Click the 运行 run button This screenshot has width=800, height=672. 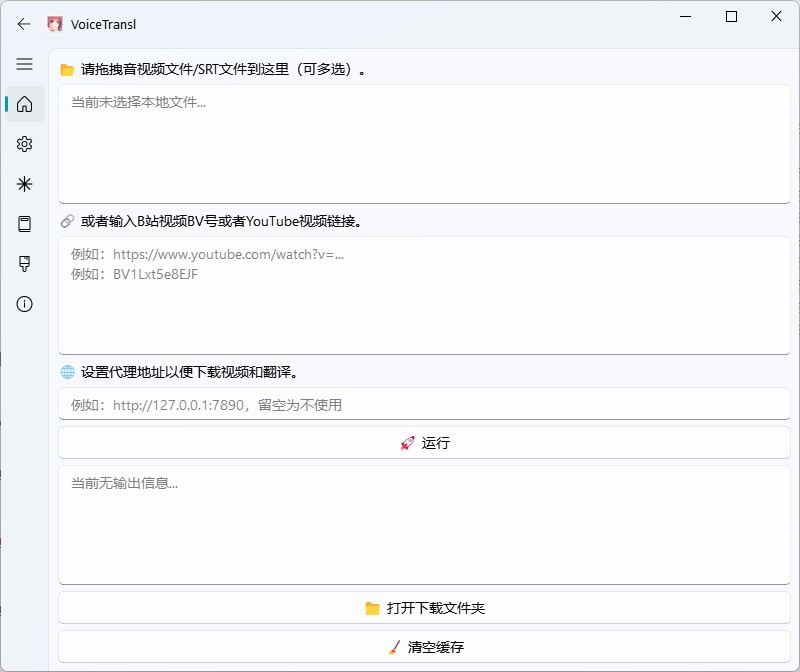point(424,443)
